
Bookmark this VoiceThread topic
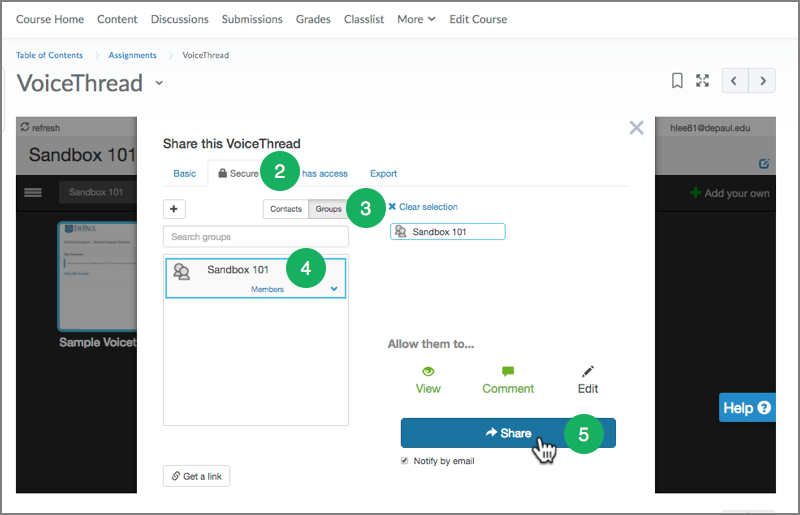[x=677, y=81]
